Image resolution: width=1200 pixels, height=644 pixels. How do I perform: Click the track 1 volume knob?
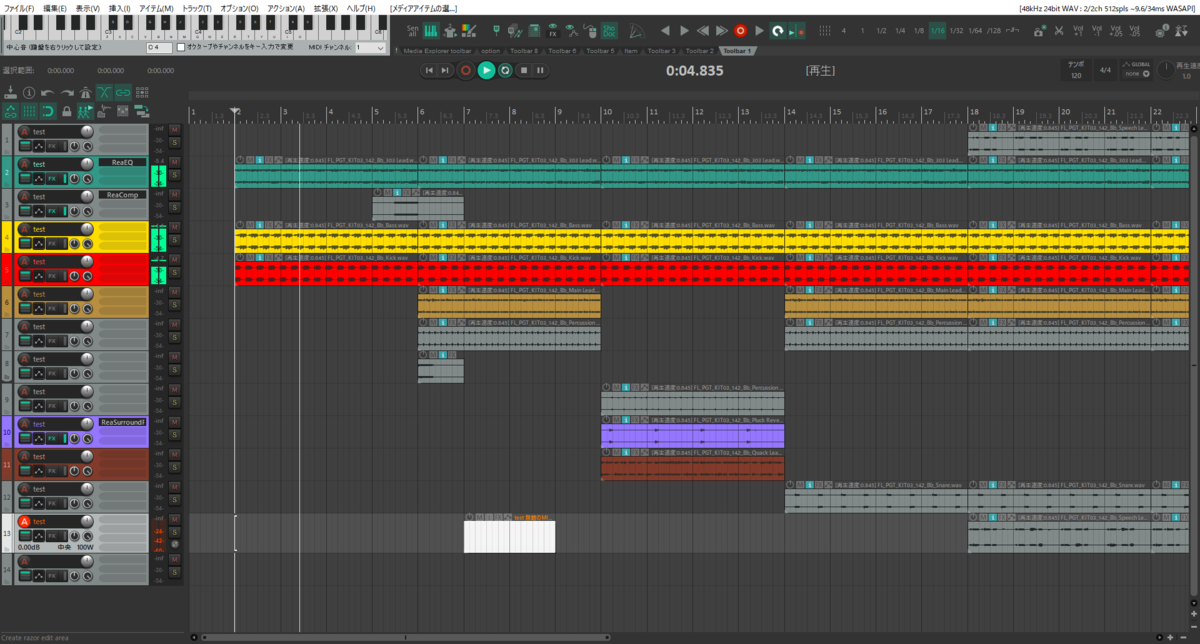87,131
